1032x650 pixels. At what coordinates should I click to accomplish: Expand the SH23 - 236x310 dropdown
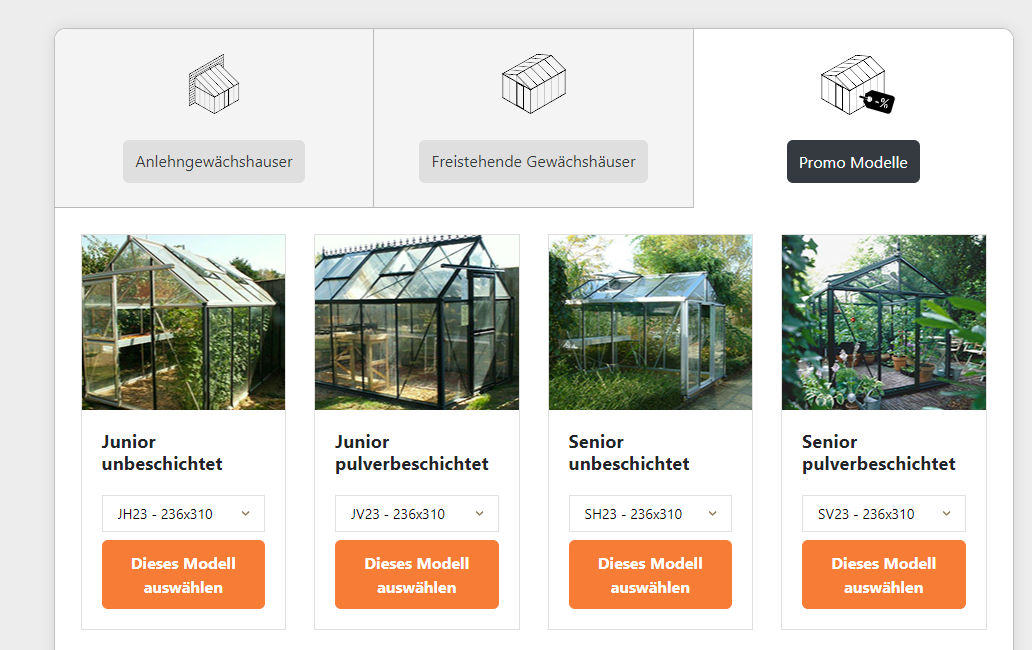650,514
